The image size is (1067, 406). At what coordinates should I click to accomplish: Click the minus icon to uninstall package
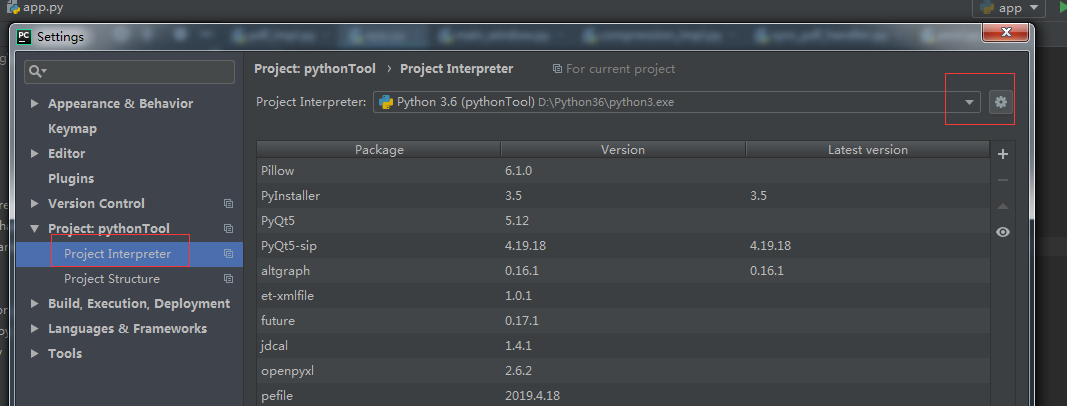pyautogui.click(x=1002, y=180)
